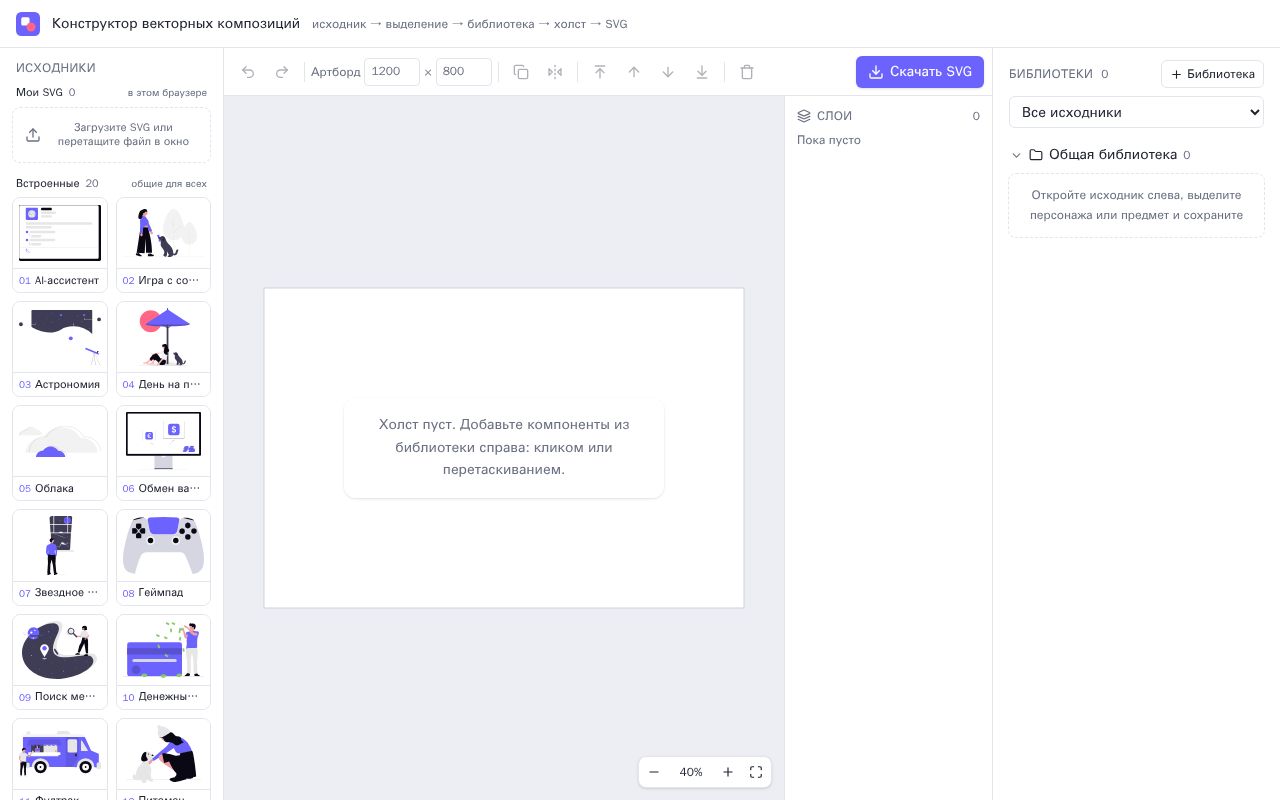Click the + Библиотека button
Viewport: 1280px width, 800px height.
(1212, 74)
